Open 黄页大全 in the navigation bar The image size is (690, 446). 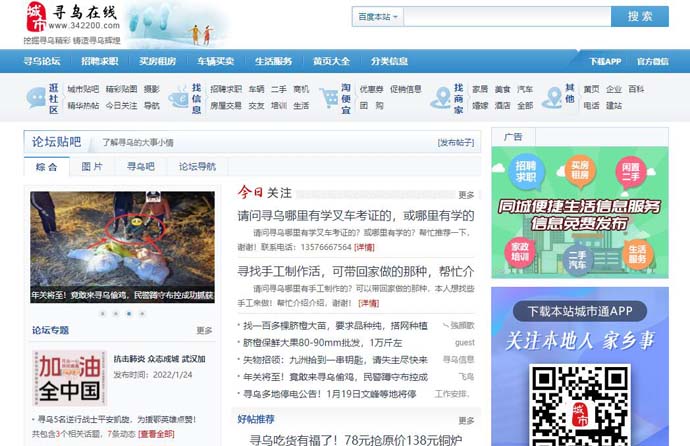331,61
